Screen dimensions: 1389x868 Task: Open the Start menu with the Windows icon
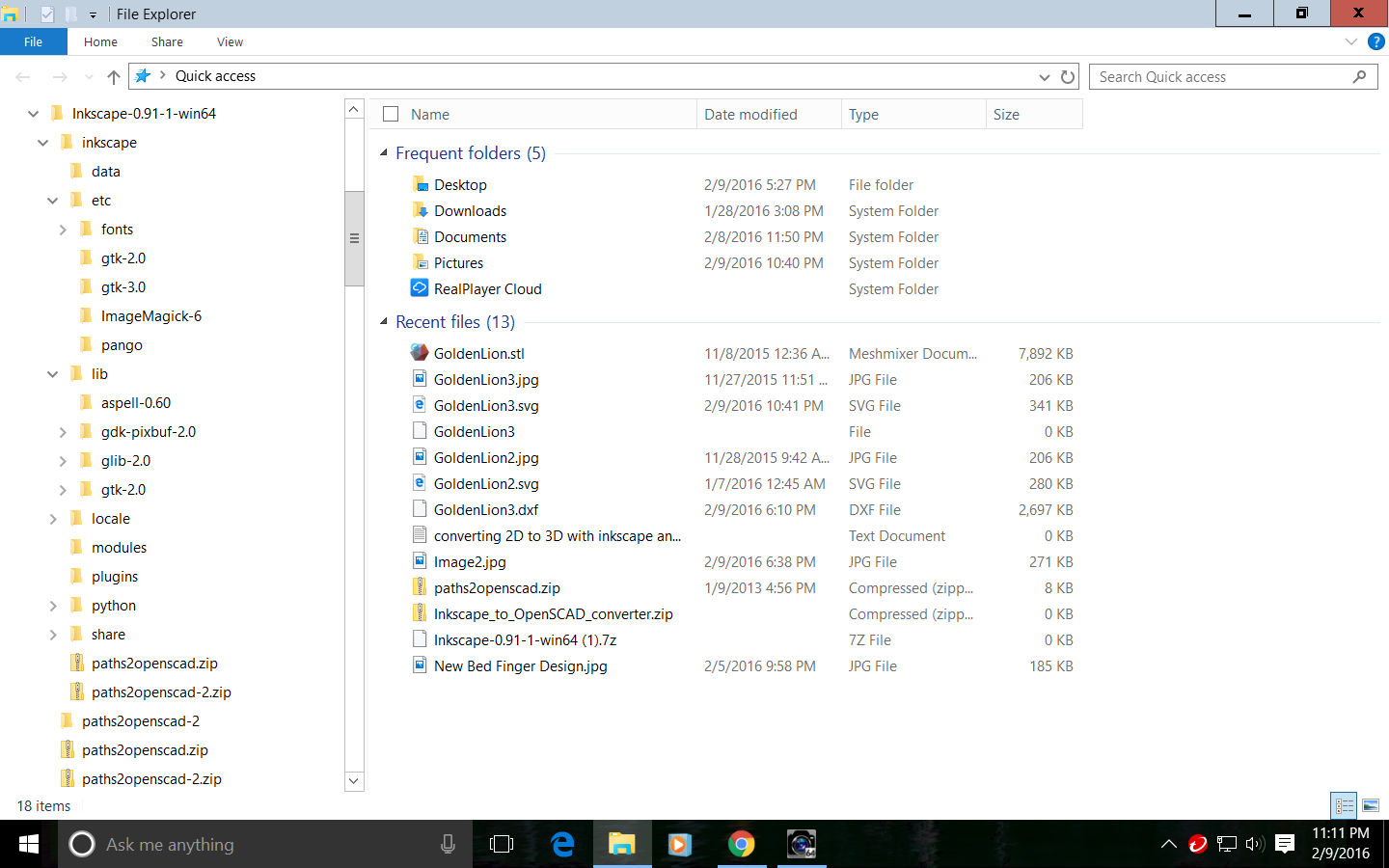point(28,844)
